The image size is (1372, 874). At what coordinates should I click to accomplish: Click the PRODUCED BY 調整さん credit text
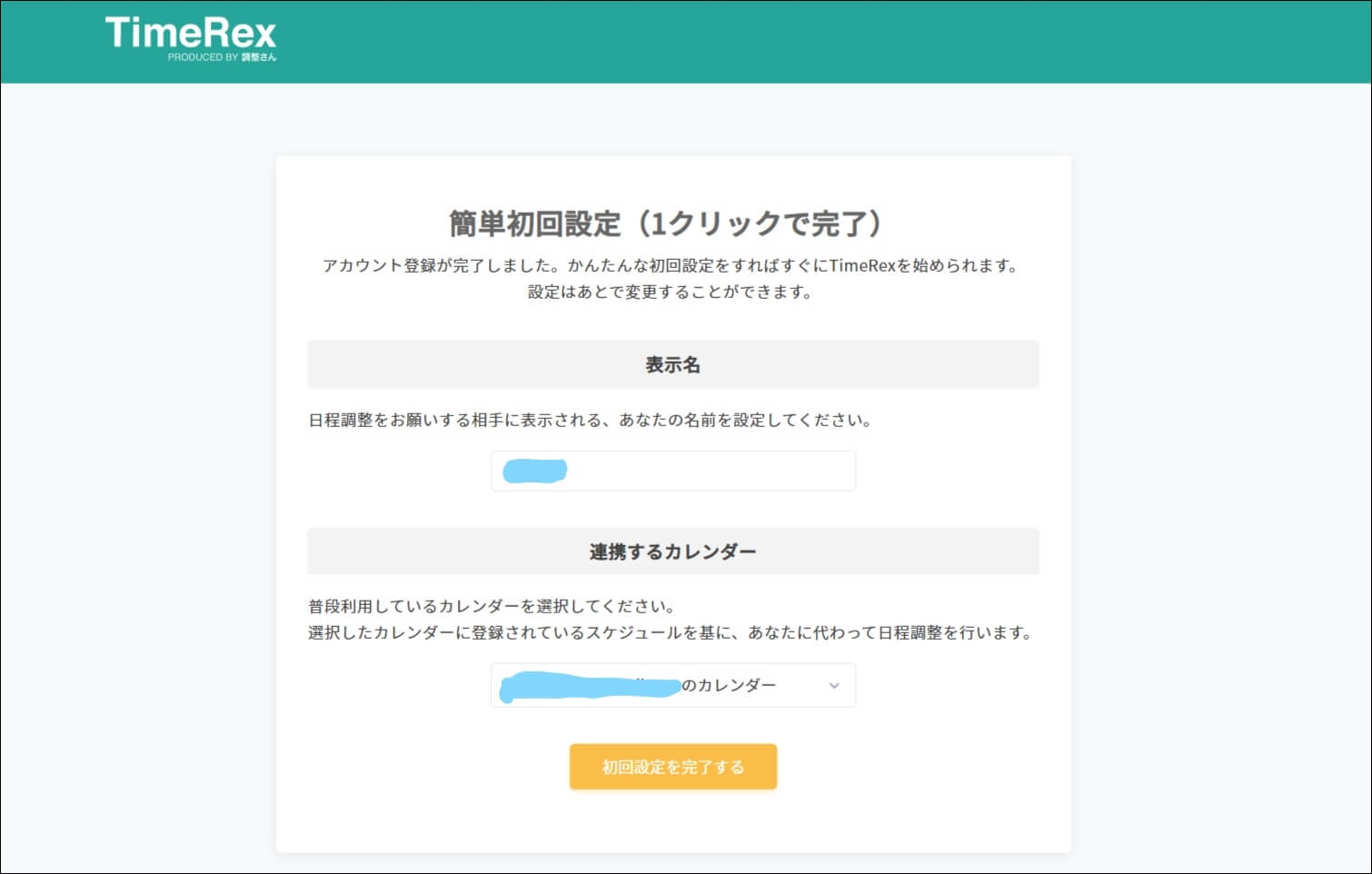224,56
